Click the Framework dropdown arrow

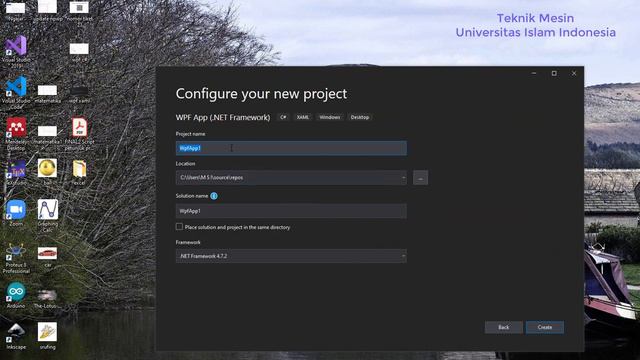click(403, 256)
